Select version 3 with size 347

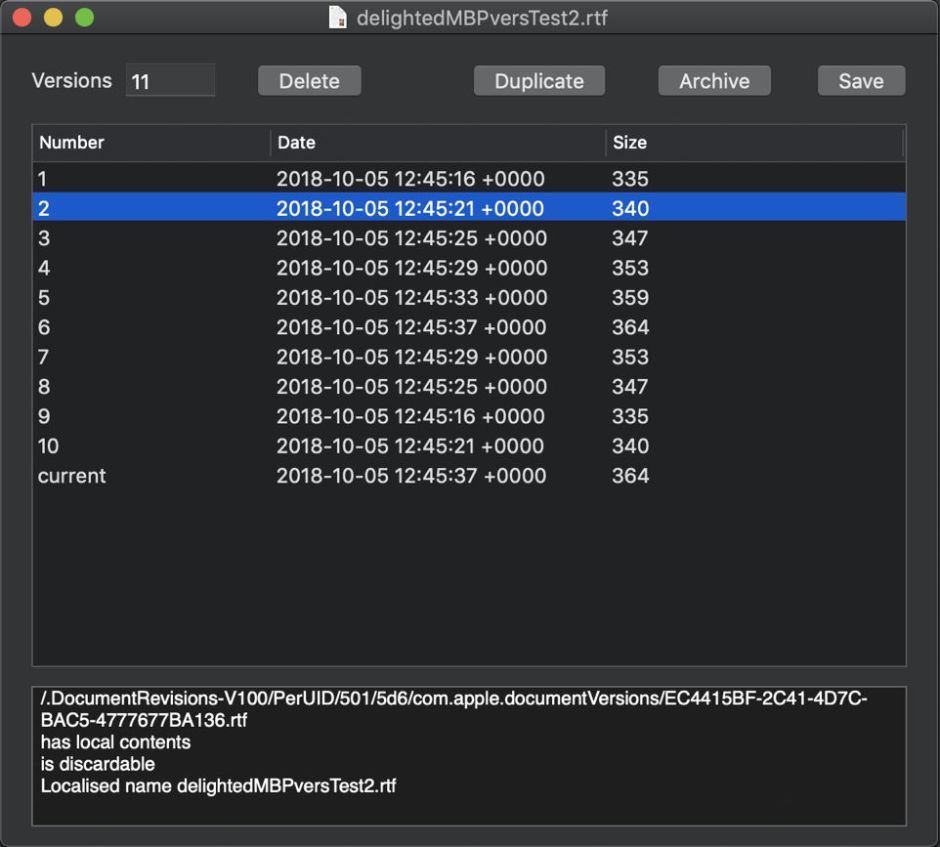(468, 238)
